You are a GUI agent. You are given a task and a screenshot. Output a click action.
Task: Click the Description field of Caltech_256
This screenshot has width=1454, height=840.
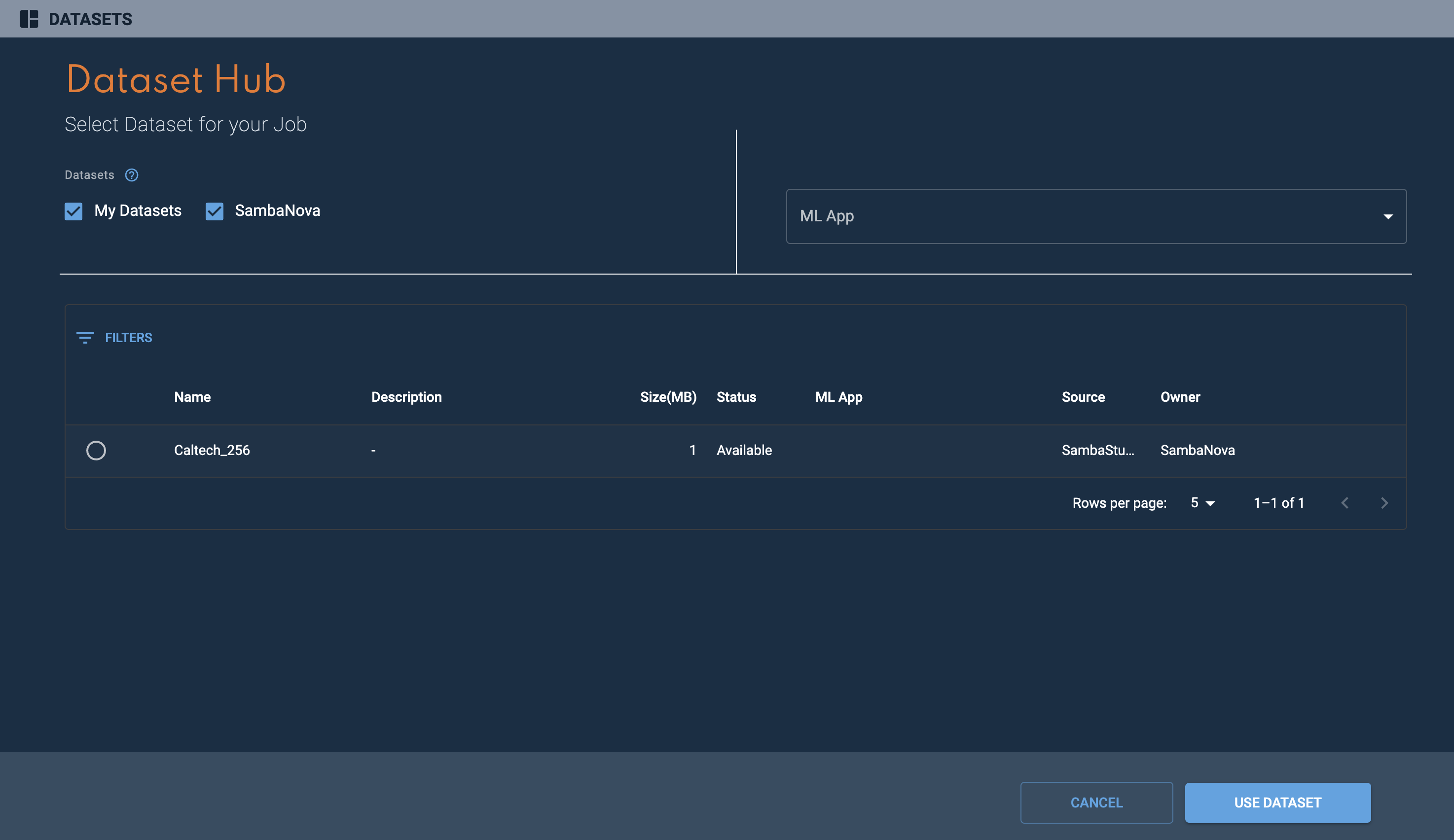(374, 449)
